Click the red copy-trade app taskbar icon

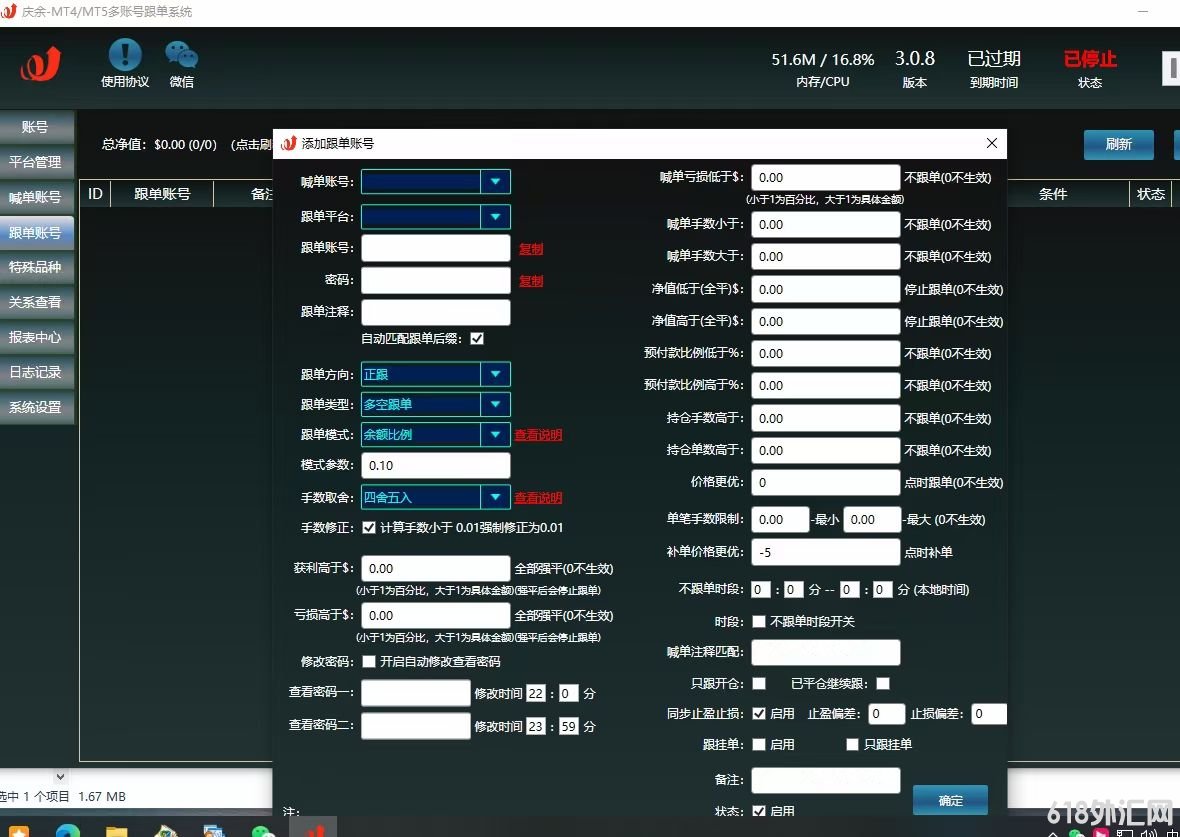tap(315, 831)
